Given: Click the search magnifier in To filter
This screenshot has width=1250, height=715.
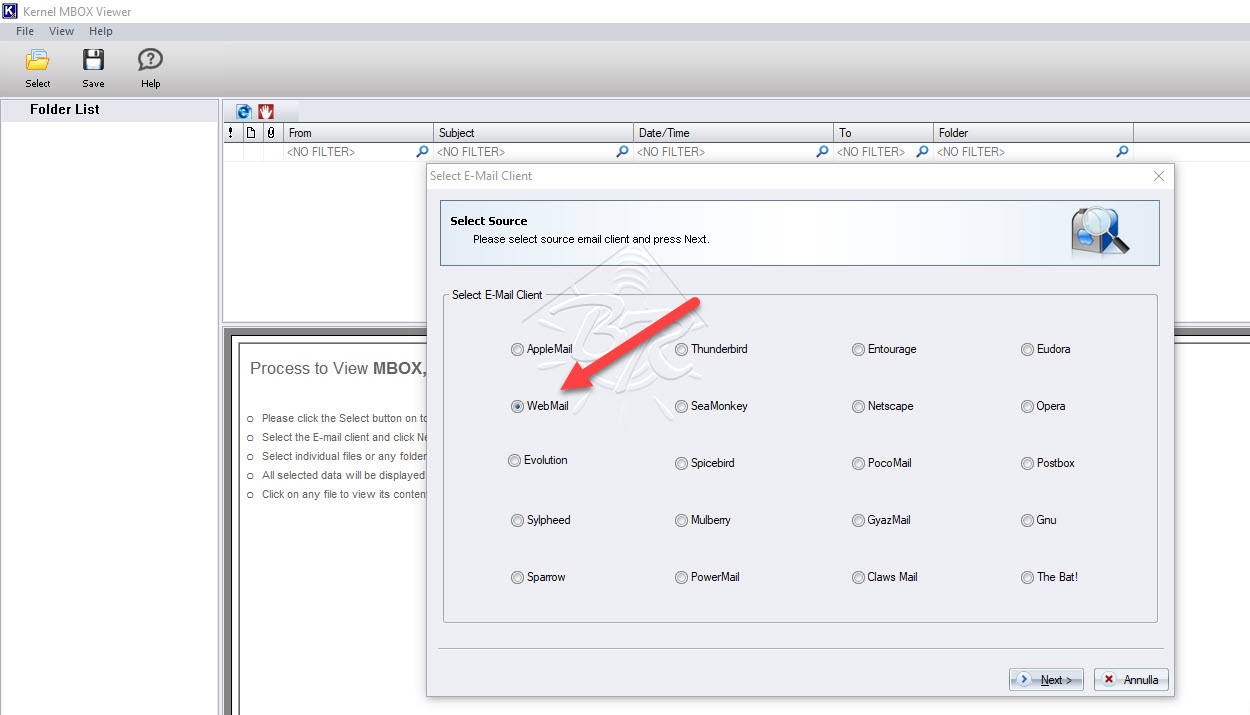Looking at the screenshot, I should click(923, 152).
